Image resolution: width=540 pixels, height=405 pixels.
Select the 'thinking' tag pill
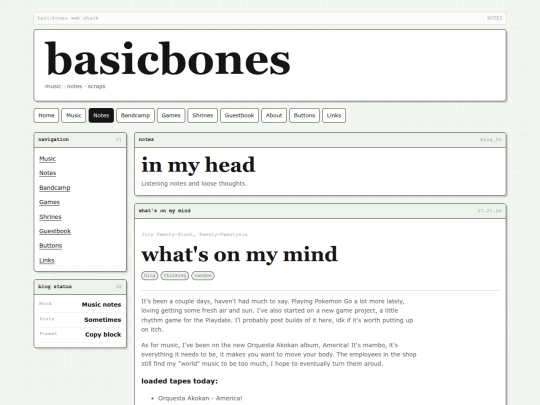point(175,276)
